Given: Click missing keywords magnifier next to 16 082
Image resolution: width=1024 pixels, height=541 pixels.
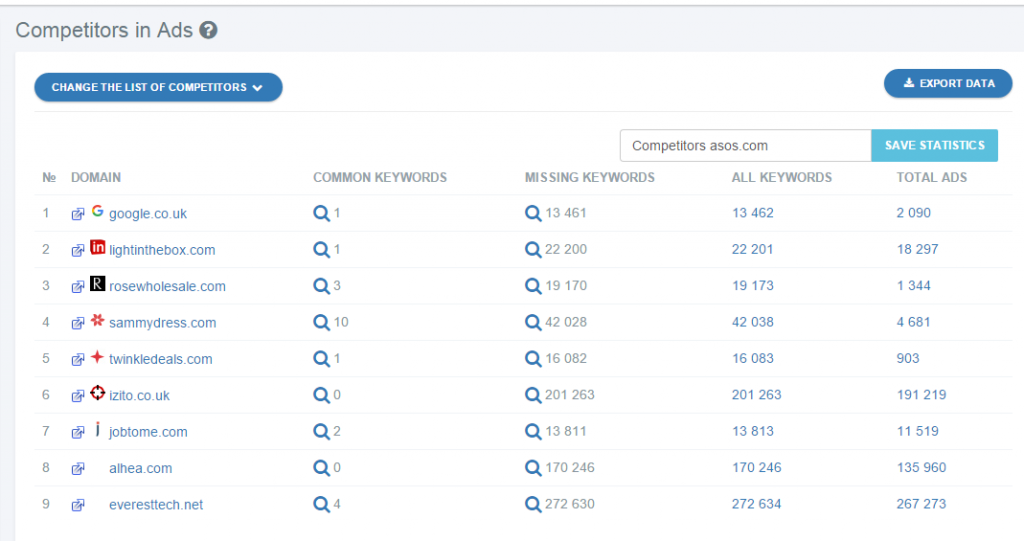Looking at the screenshot, I should [533, 359].
